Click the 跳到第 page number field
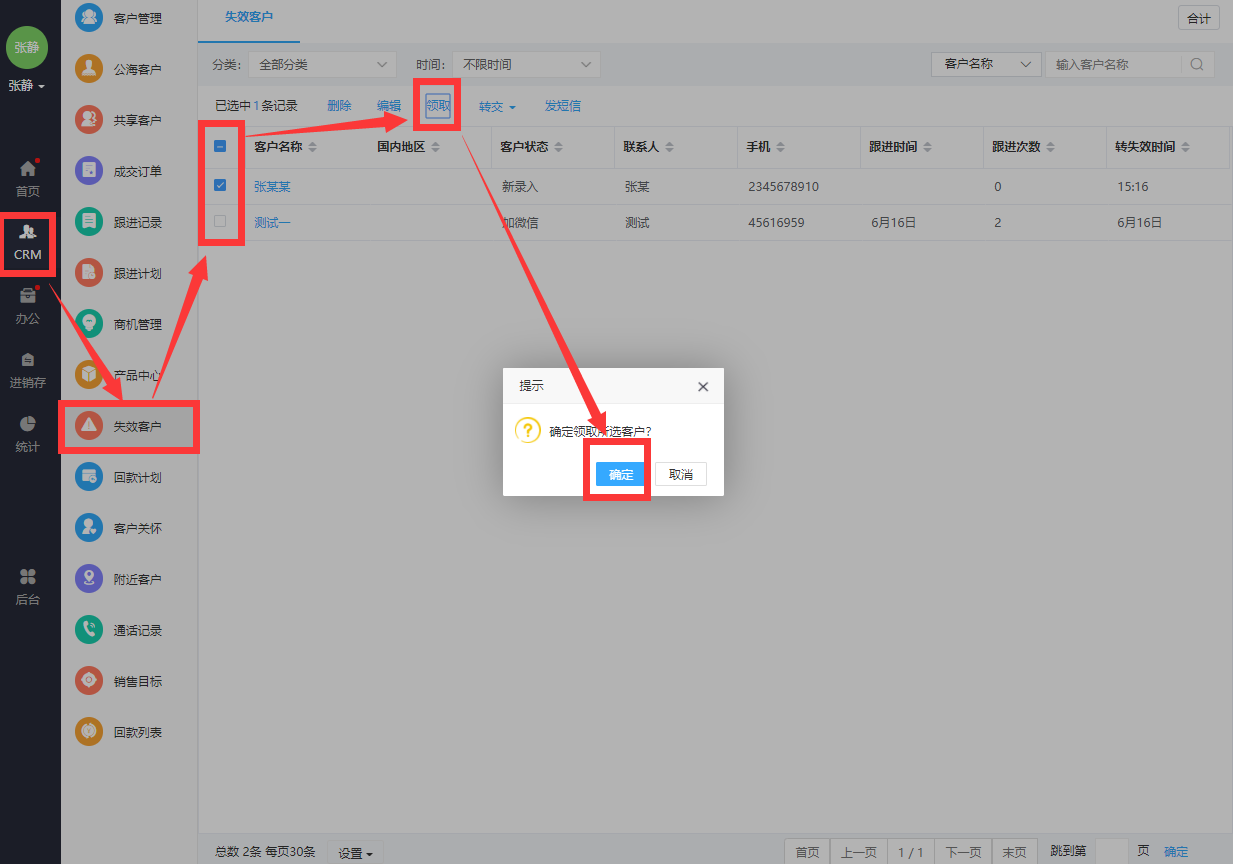This screenshot has height=864, width=1233. (x=1112, y=851)
